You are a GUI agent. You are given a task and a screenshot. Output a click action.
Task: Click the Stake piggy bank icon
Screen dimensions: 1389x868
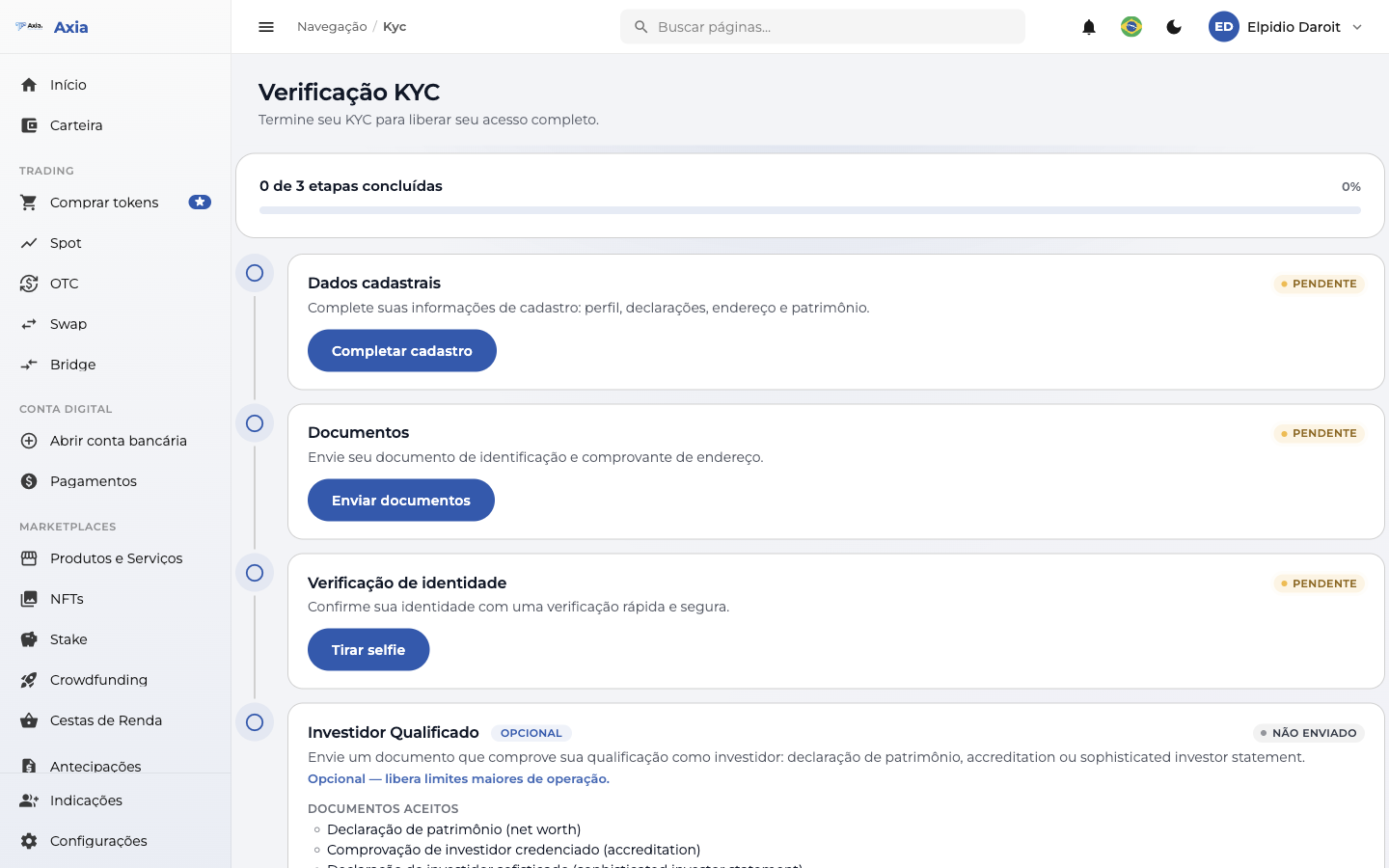tap(29, 639)
